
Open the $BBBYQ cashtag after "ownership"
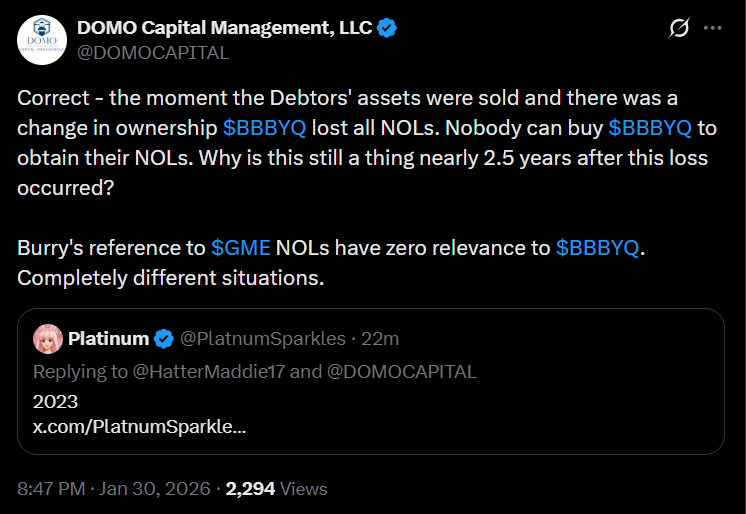point(264,128)
